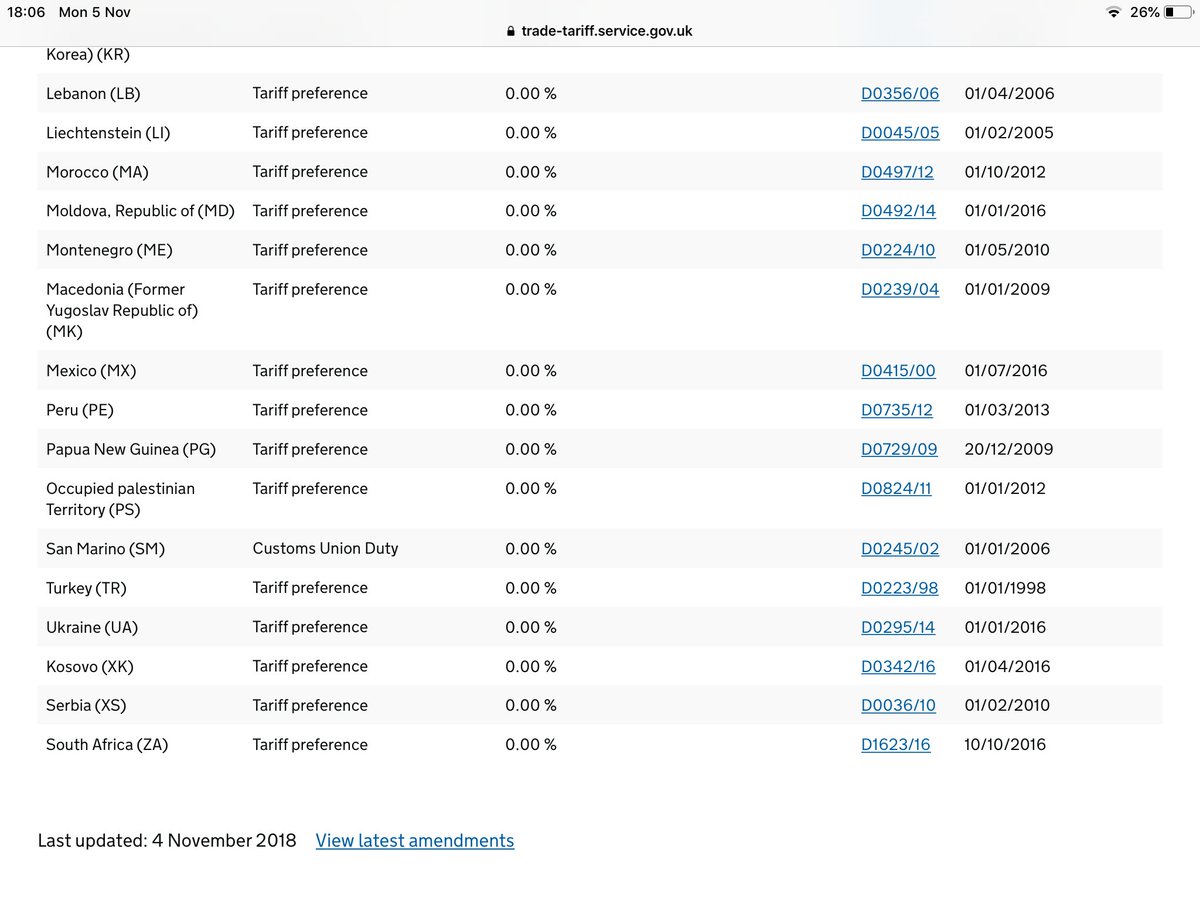Open regulation D0824/11 for Palestinian Territory
The height and width of the screenshot is (900, 1200).
tap(896, 488)
